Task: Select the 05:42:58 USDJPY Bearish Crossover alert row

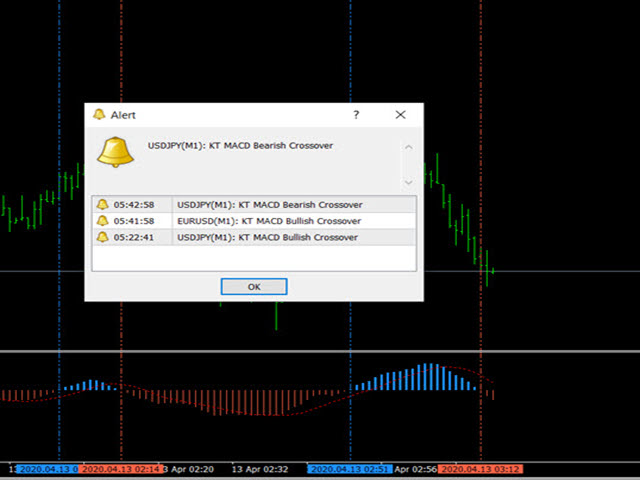Action: 254,204
